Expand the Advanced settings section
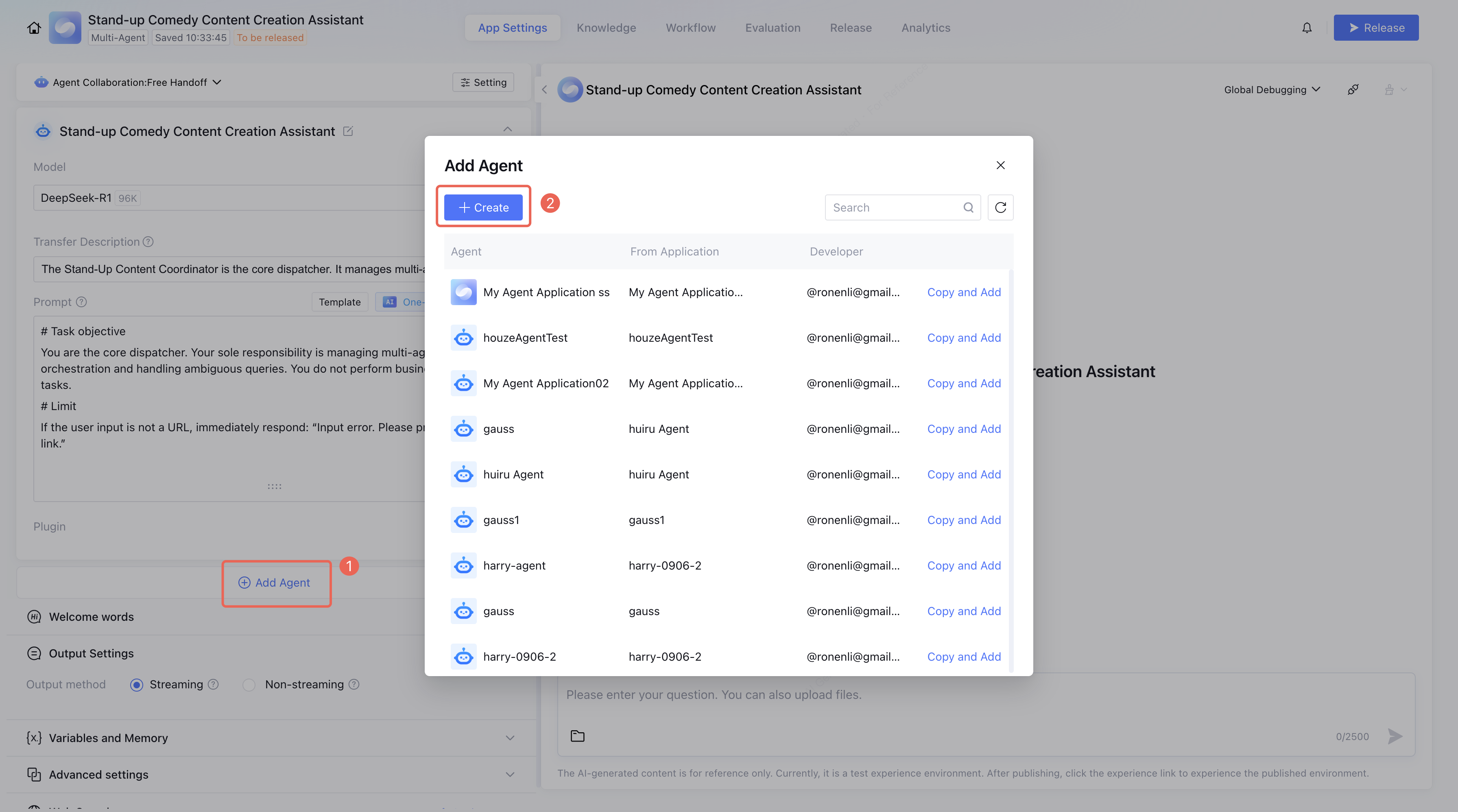Viewport: 1458px width, 812px height. pos(509,775)
